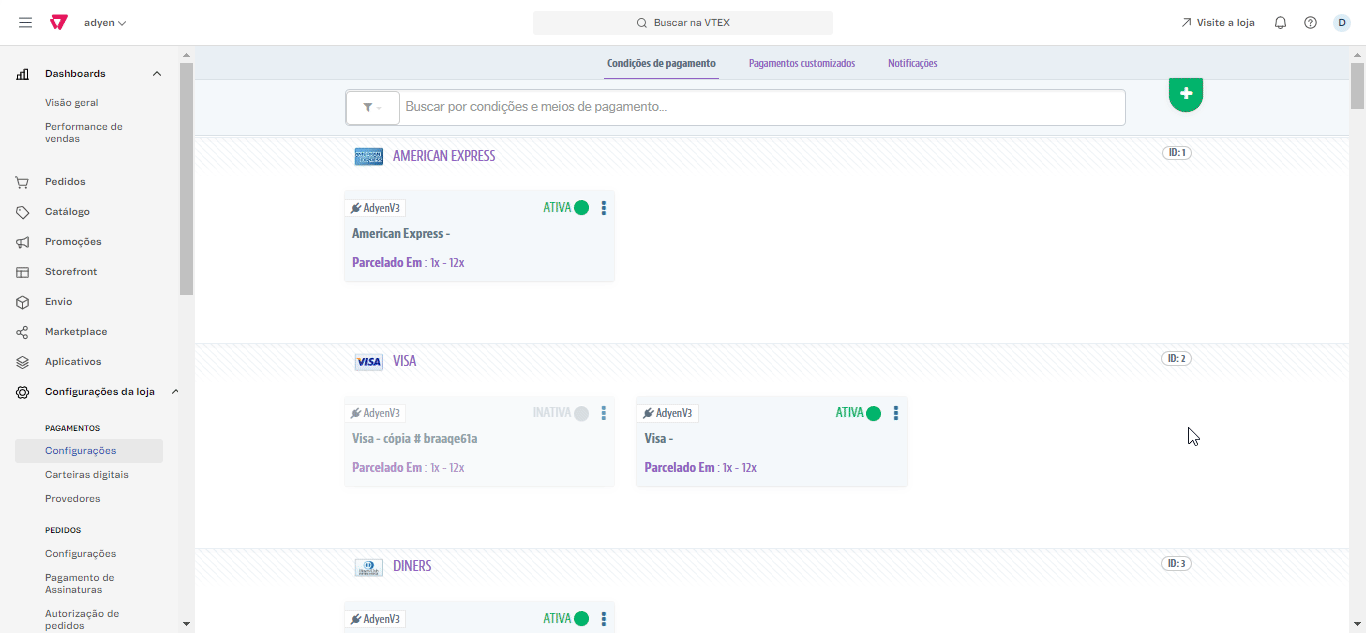The image size is (1366, 633).
Task: Switch to Condições de pagamento tab
Action: (661, 63)
